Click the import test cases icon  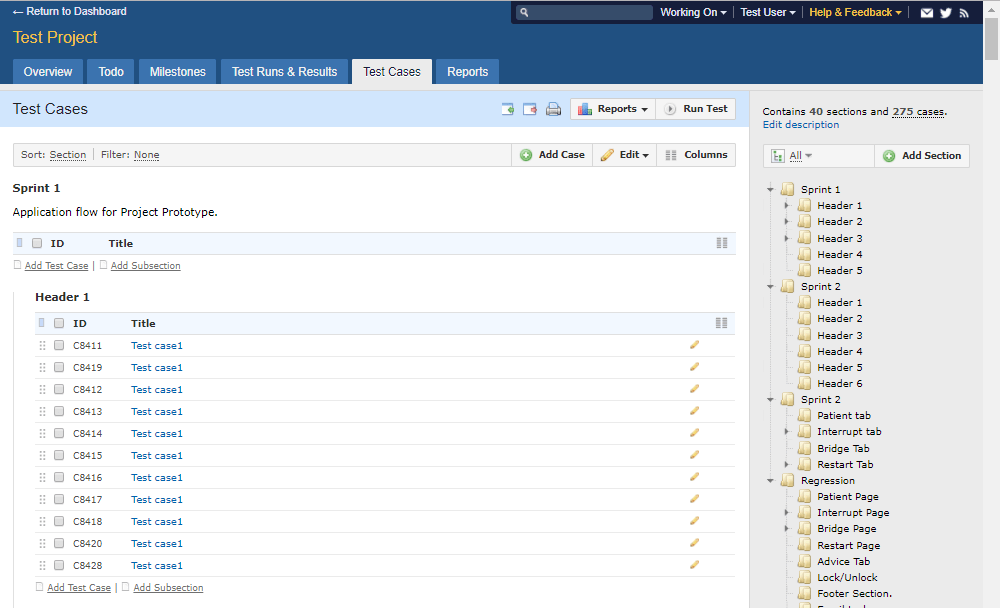click(x=508, y=109)
